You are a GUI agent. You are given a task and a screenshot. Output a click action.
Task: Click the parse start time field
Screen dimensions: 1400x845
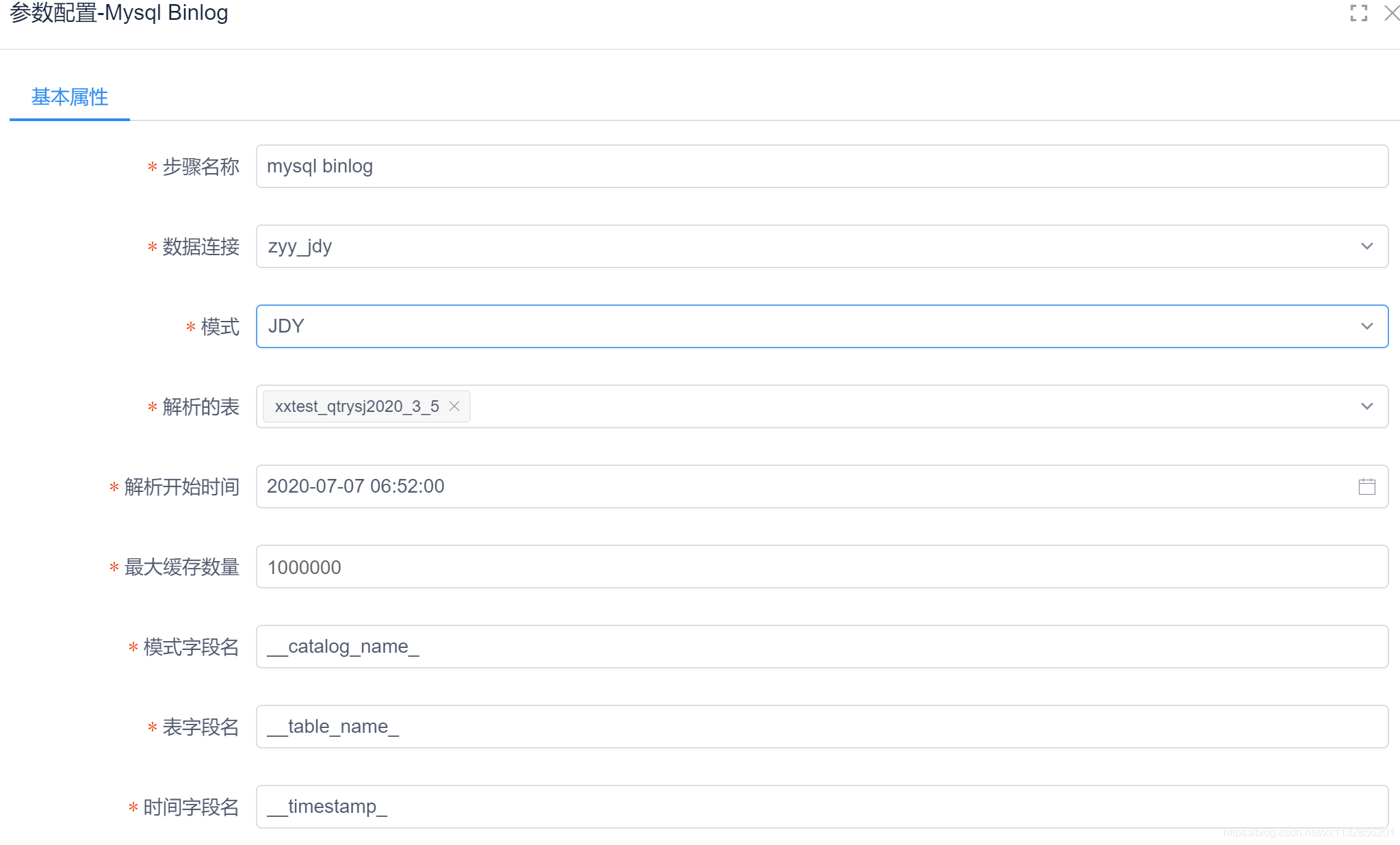pyautogui.click(x=787, y=486)
